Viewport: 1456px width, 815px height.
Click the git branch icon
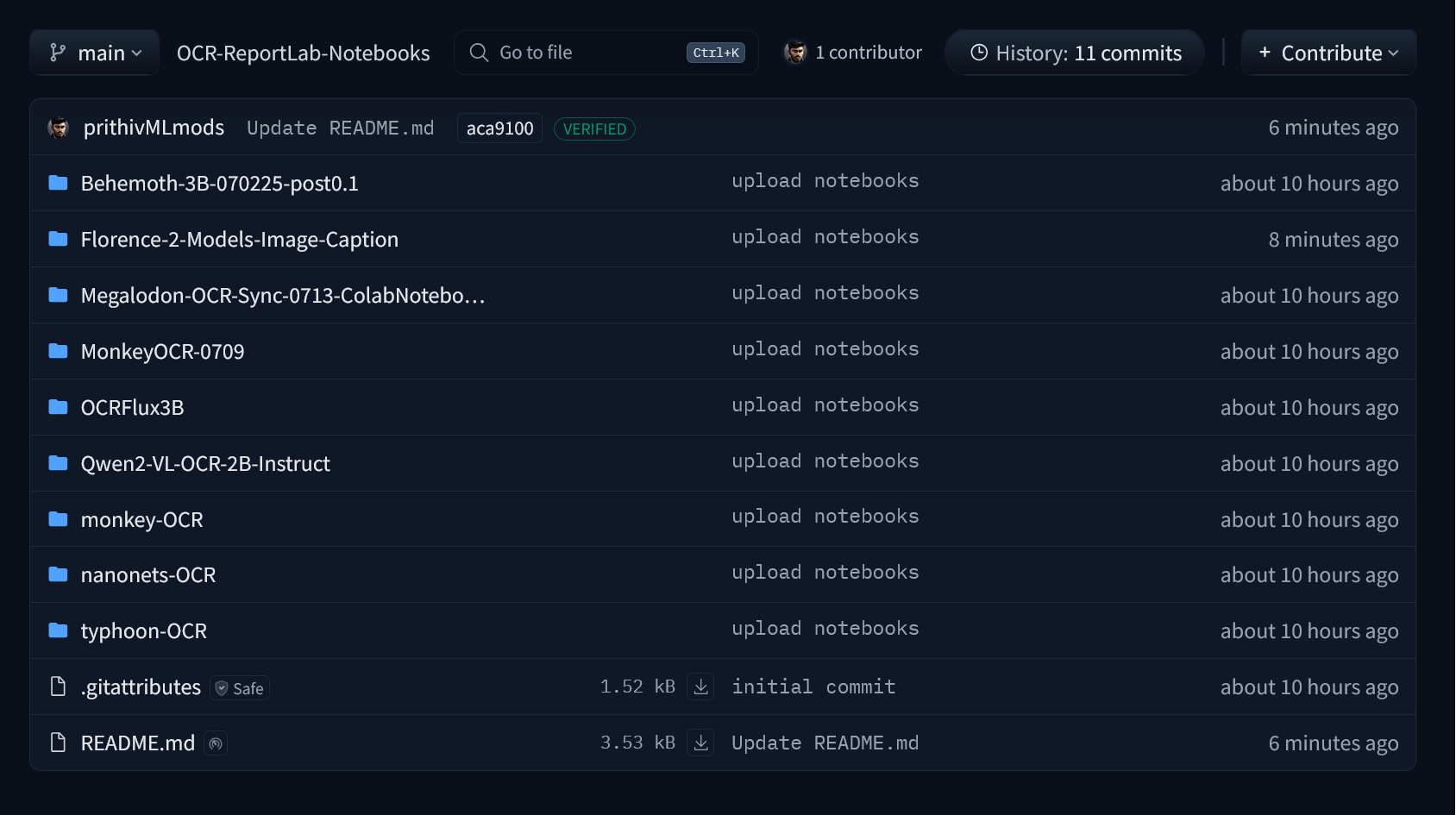tap(58, 53)
